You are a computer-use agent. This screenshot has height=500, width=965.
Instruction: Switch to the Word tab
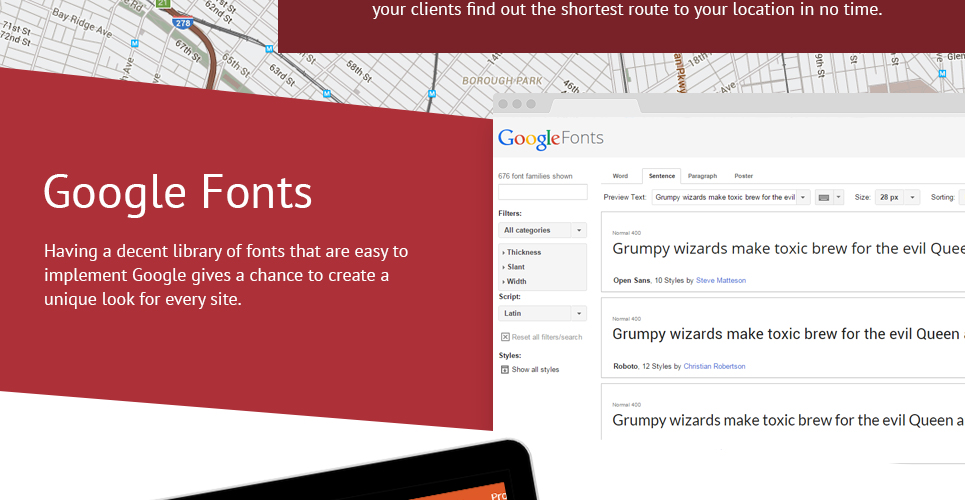click(620, 176)
